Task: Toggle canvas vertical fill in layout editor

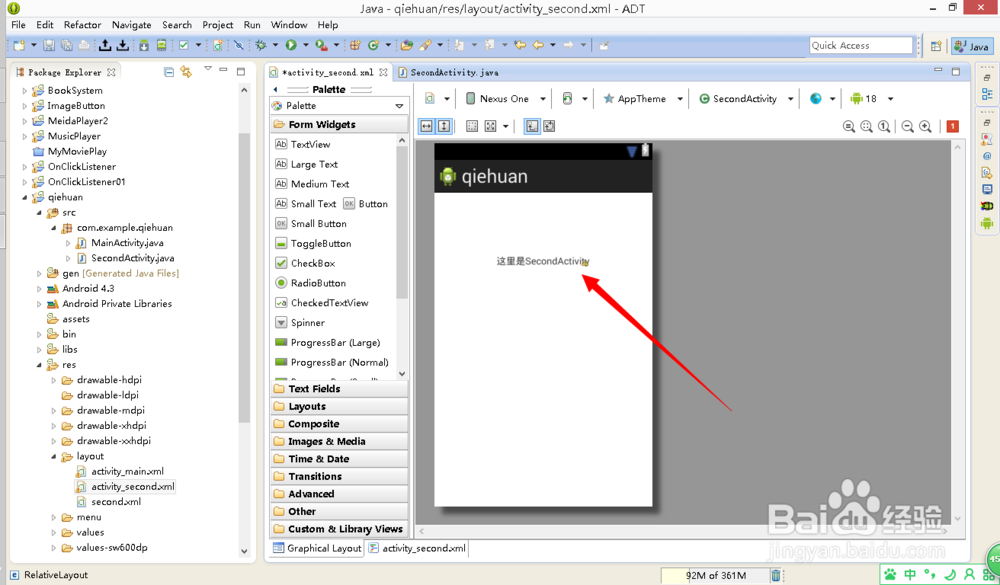Action: click(x=444, y=125)
